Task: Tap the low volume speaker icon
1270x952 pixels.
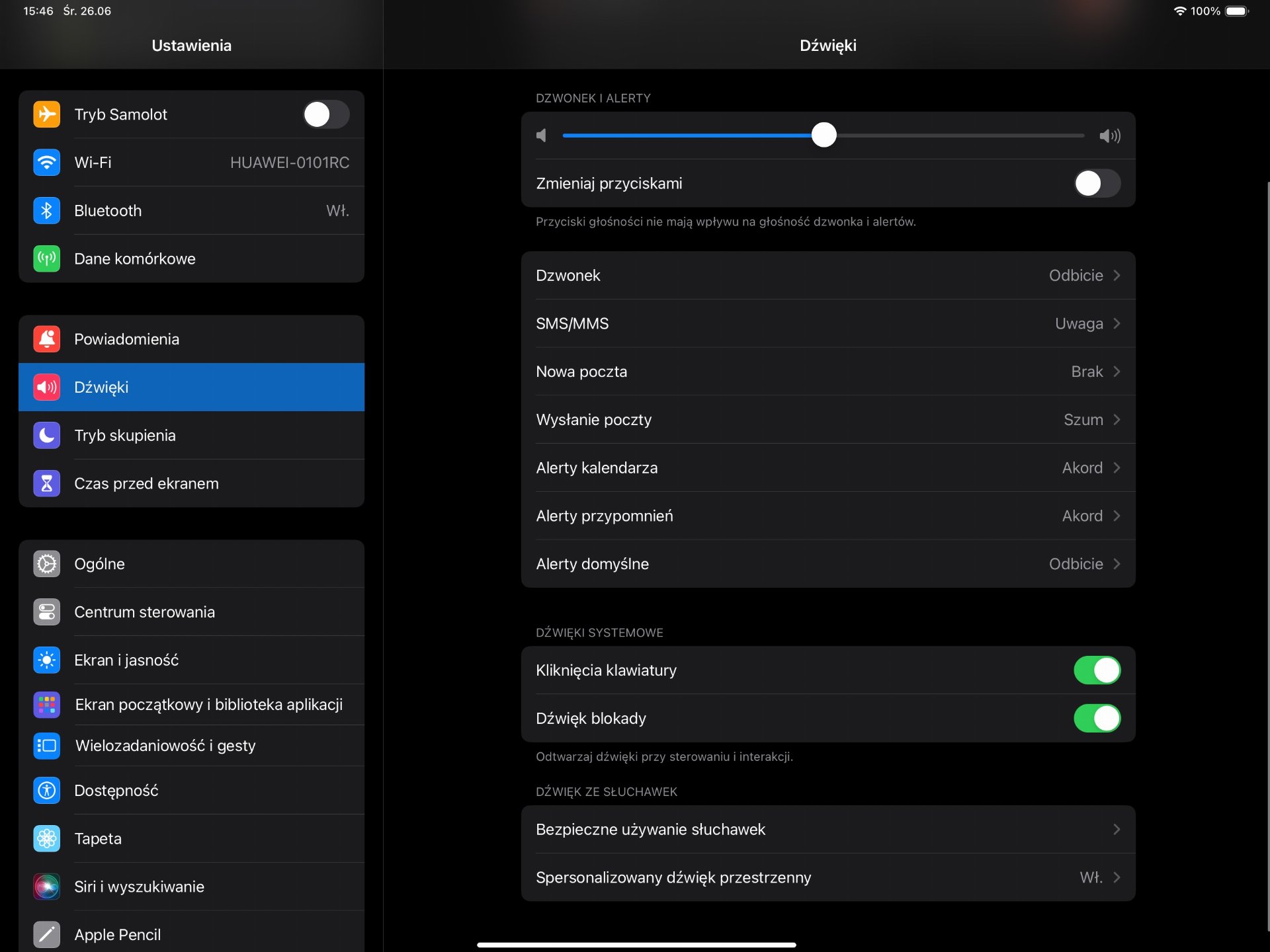Action: point(542,136)
